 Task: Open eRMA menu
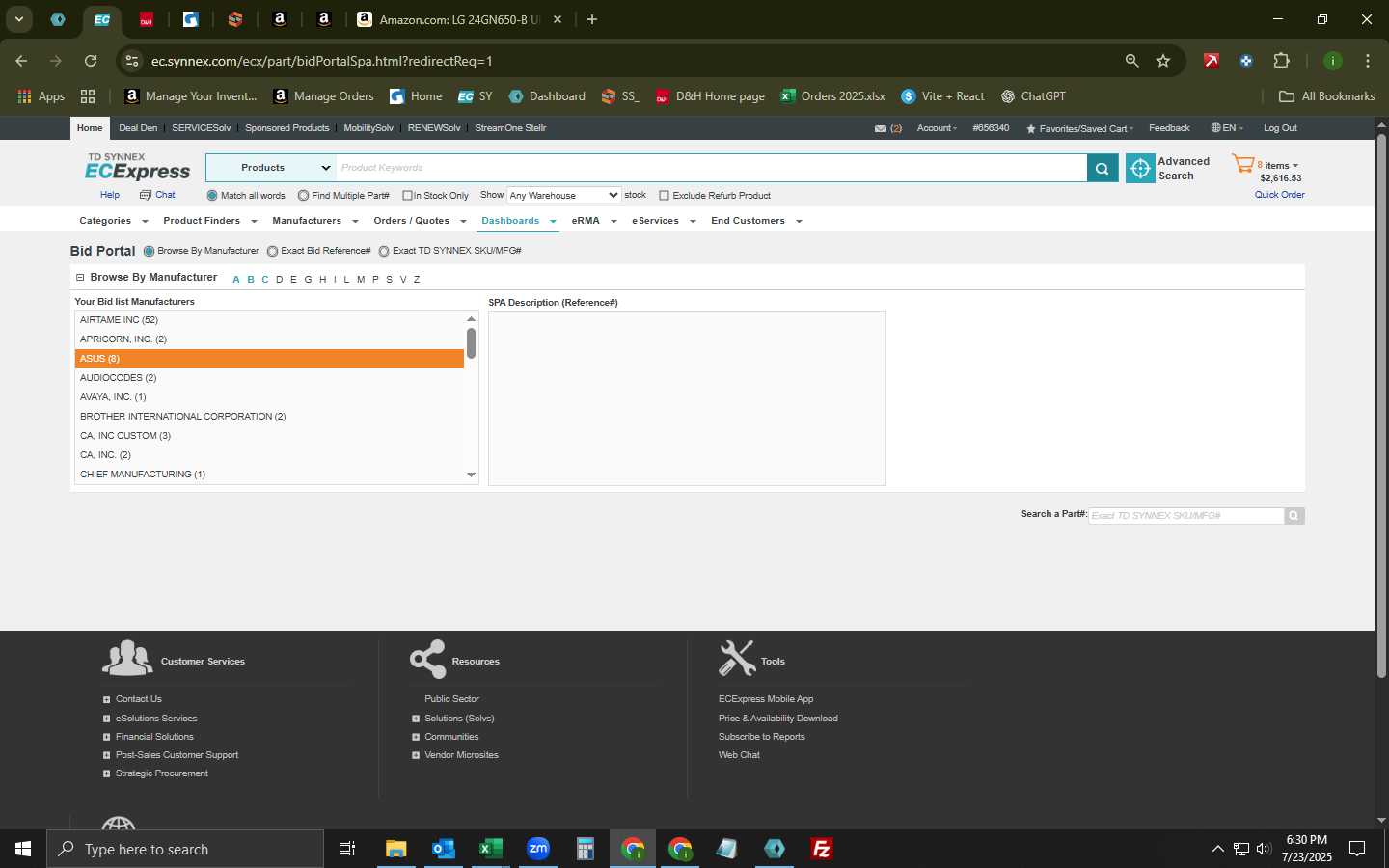tap(594, 221)
